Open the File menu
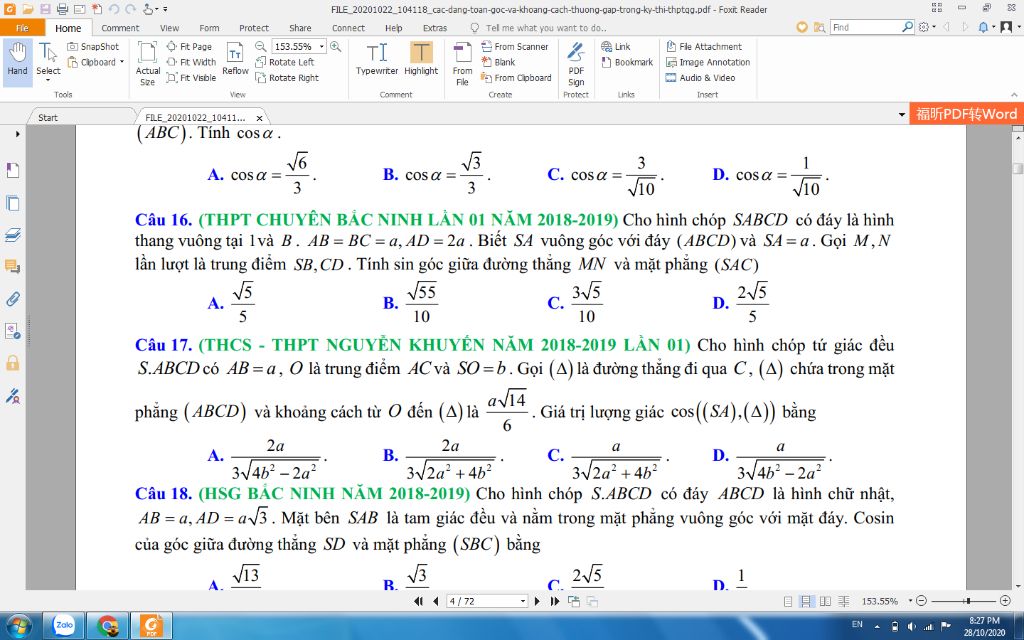 click(22, 28)
